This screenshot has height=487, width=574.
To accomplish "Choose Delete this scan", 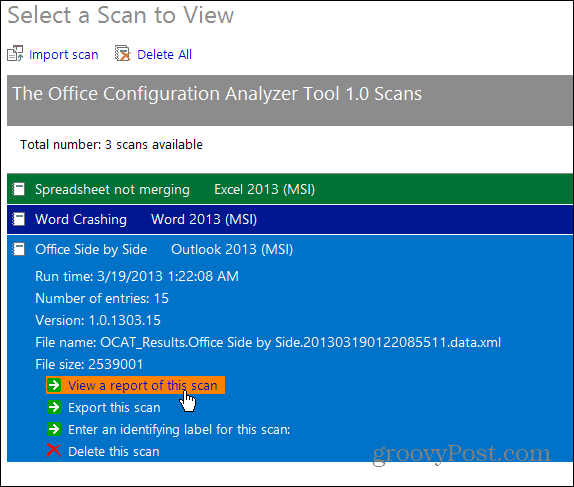I will [114, 451].
